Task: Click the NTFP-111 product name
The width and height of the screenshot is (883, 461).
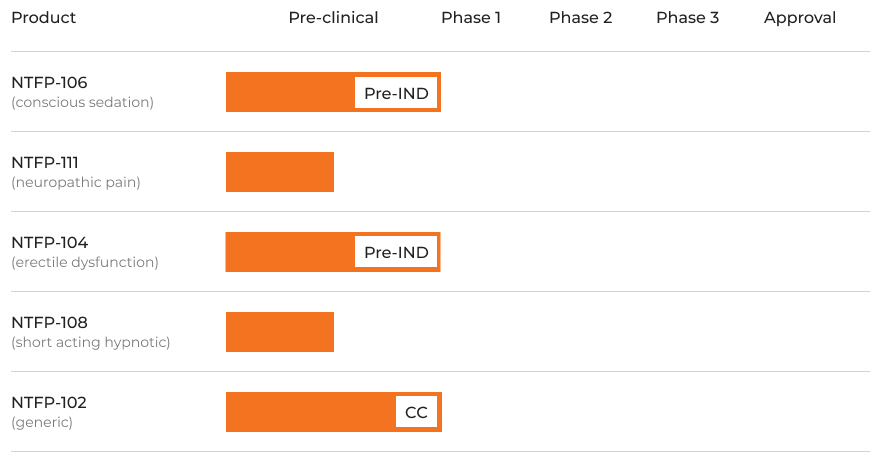Action: pos(45,163)
